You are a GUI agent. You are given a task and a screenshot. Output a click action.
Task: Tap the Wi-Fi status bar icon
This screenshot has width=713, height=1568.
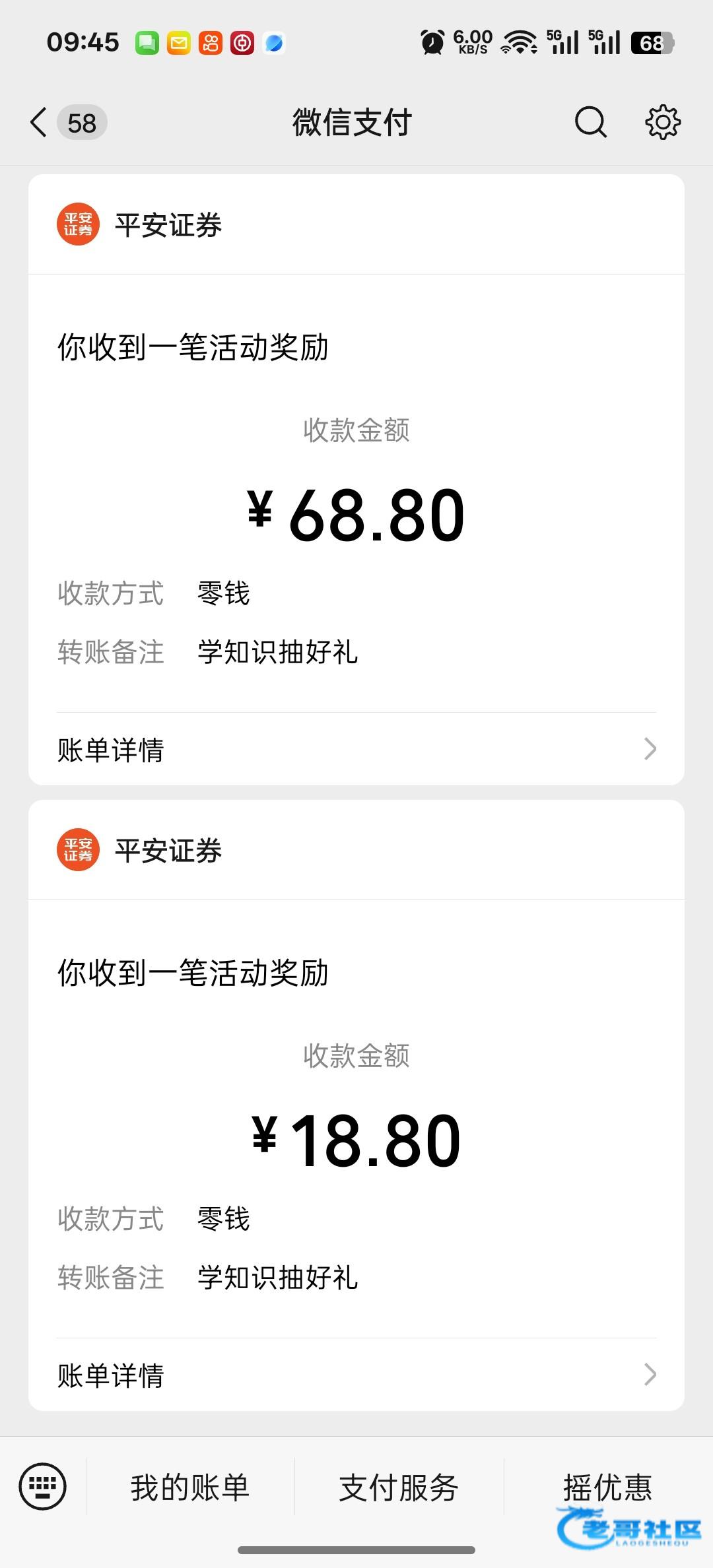pyautogui.click(x=519, y=43)
